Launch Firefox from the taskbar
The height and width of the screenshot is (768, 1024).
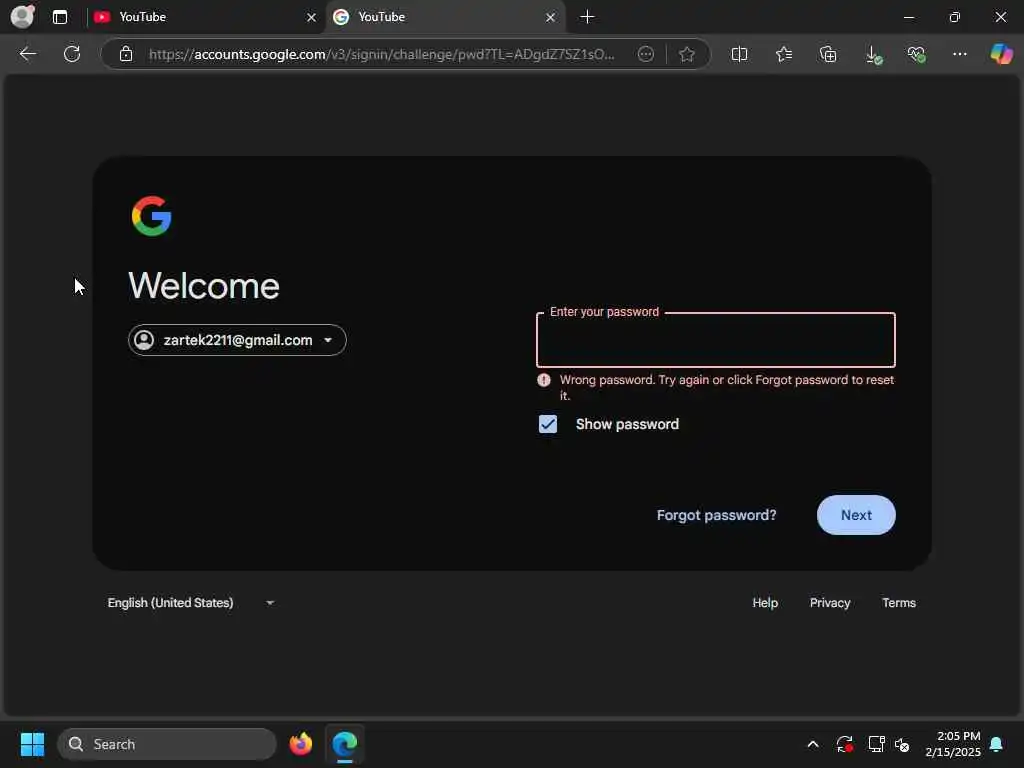coord(300,744)
